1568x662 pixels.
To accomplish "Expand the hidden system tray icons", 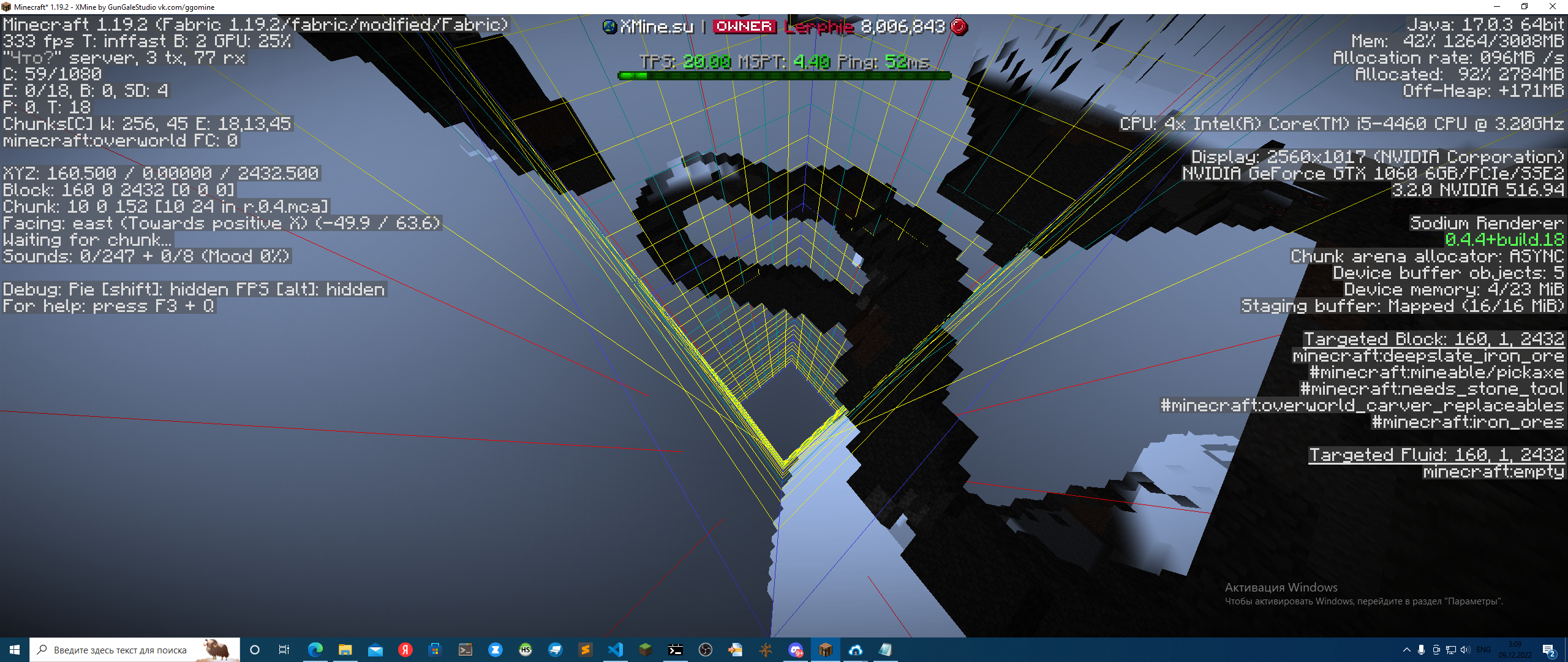I will pyautogui.click(x=1406, y=650).
